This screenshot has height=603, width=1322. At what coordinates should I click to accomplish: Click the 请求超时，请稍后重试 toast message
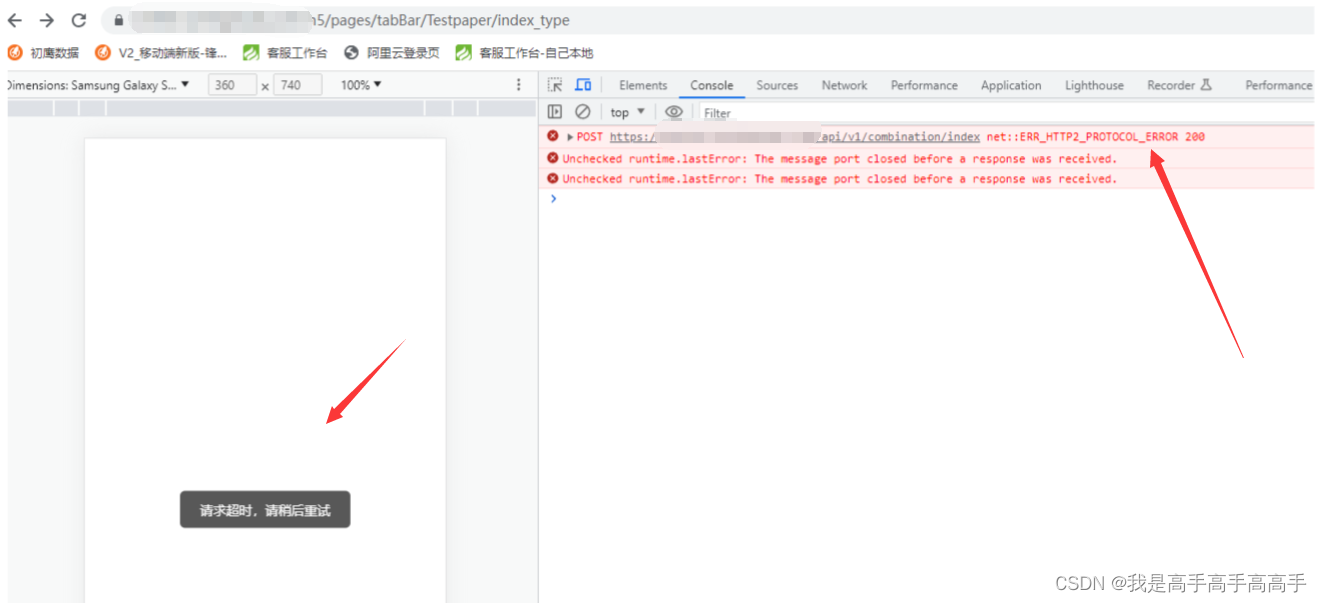(x=265, y=510)
